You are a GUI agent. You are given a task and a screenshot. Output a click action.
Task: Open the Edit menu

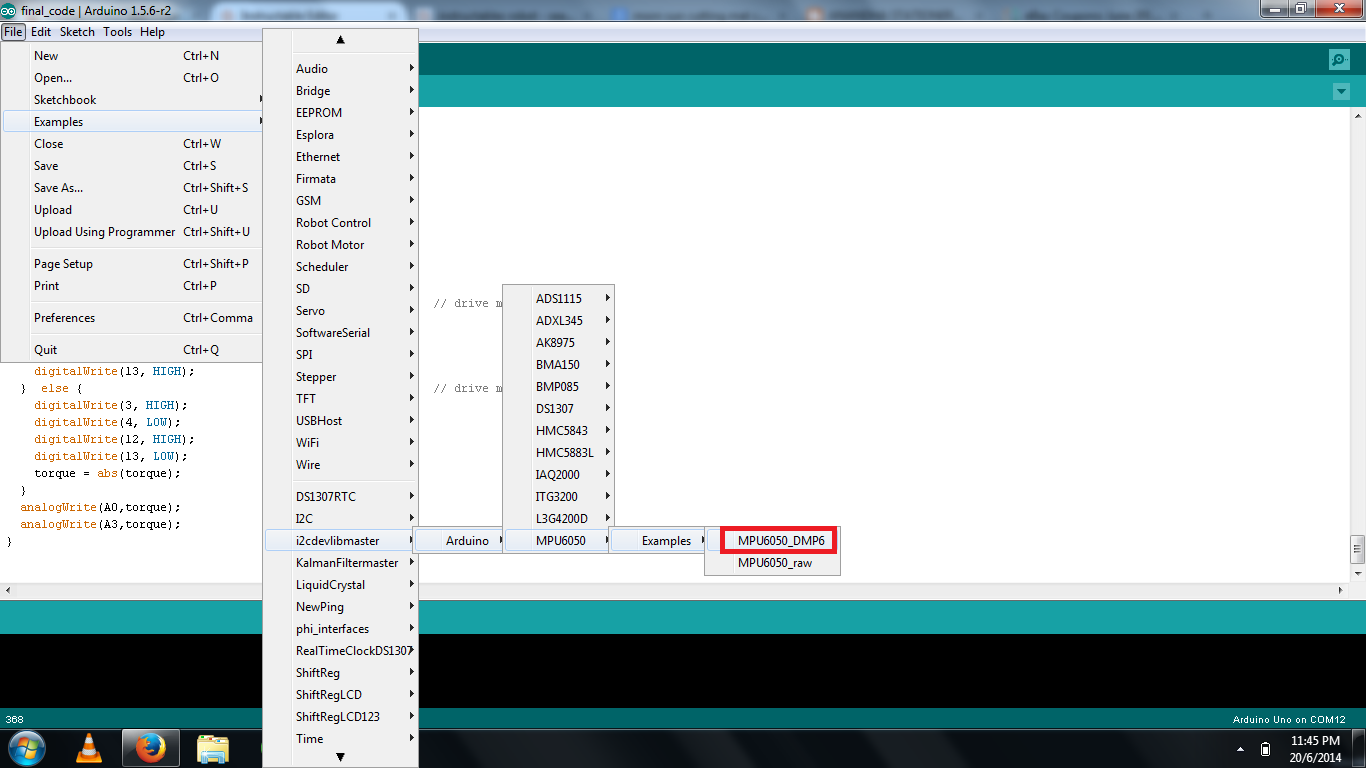point(41,32)
